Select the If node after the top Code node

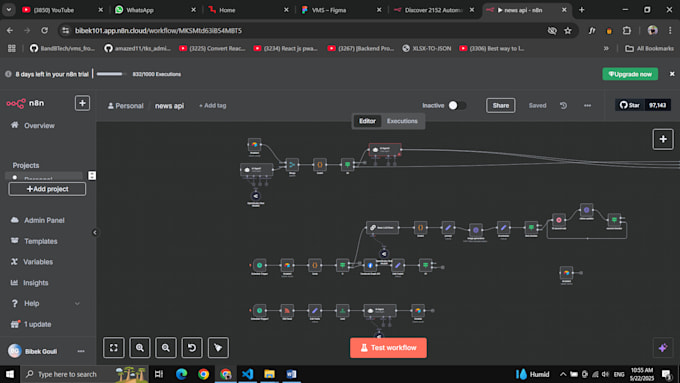coord(347,164)
